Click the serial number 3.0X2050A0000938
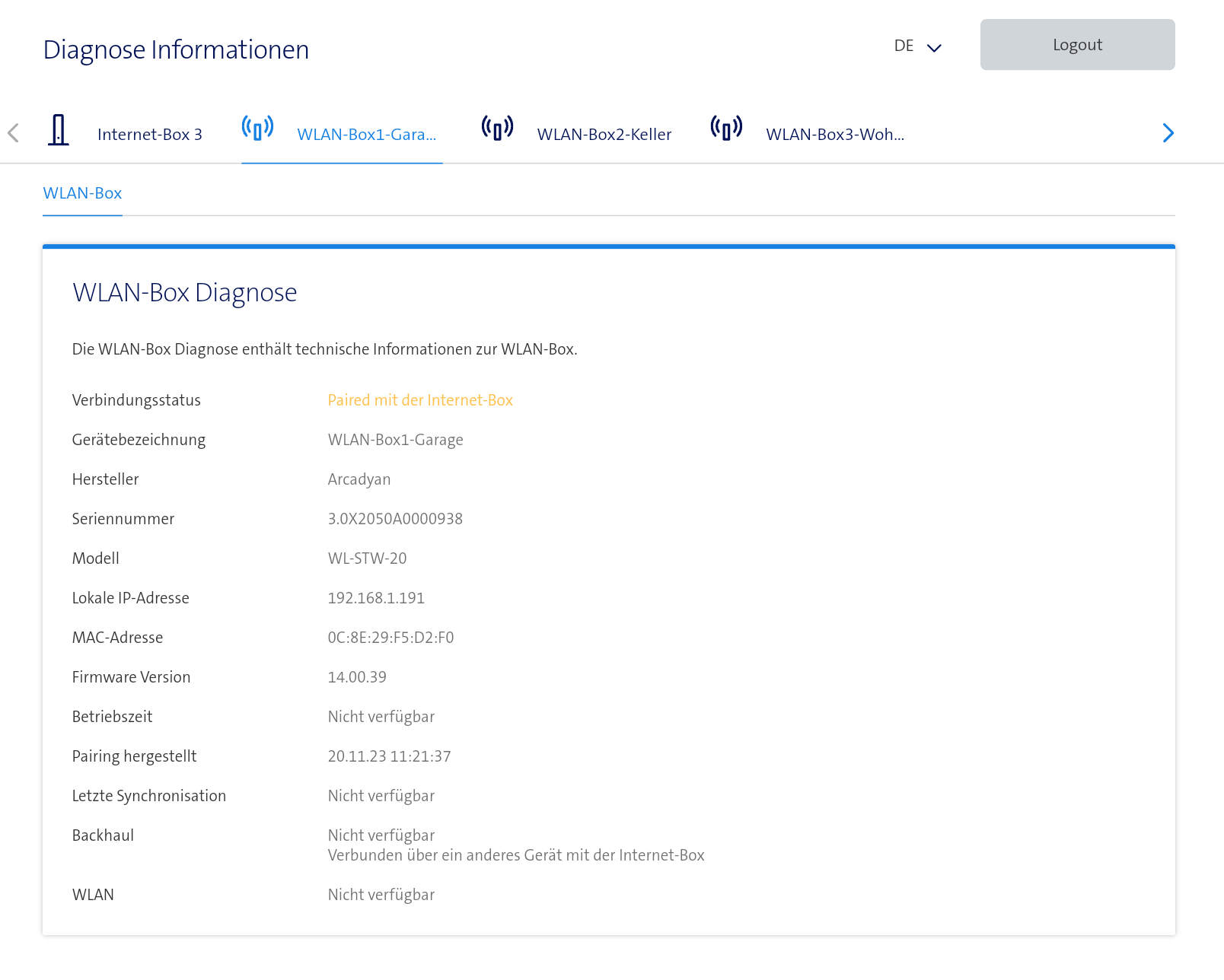Screen dimensions: 1224x980 tap(395, 519)
